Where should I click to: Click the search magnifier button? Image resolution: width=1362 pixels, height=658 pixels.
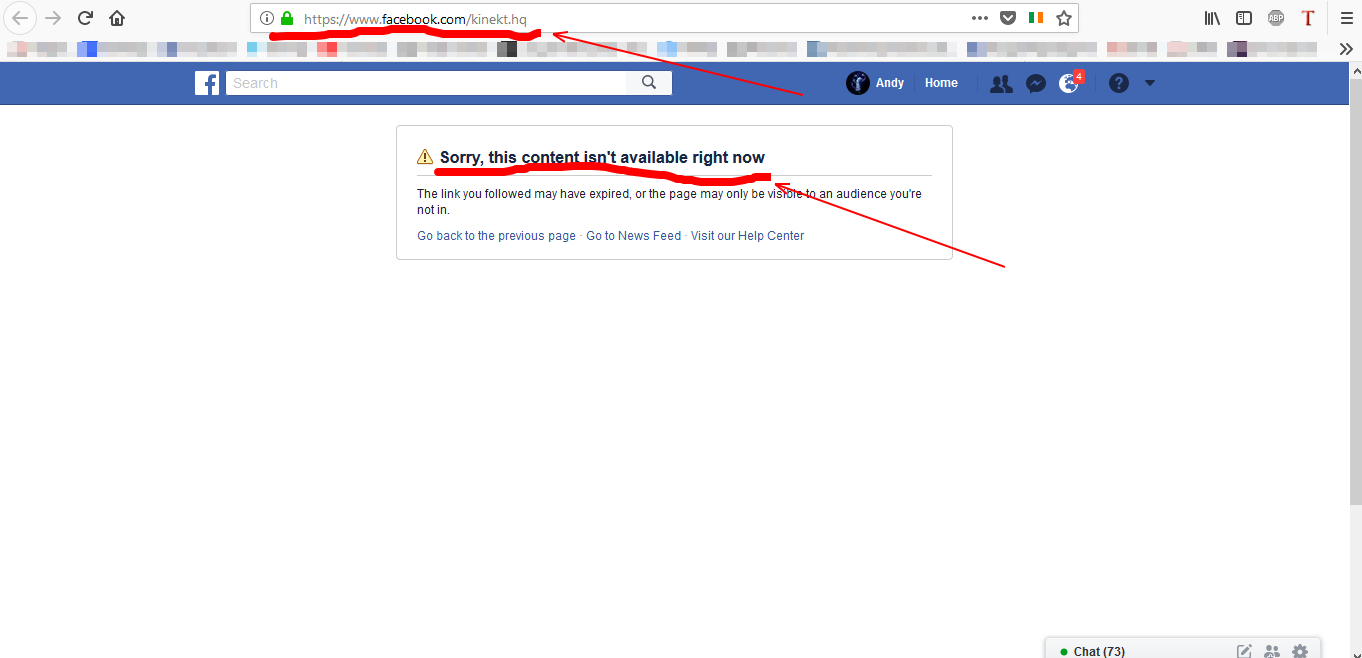(x=649, y=83)
